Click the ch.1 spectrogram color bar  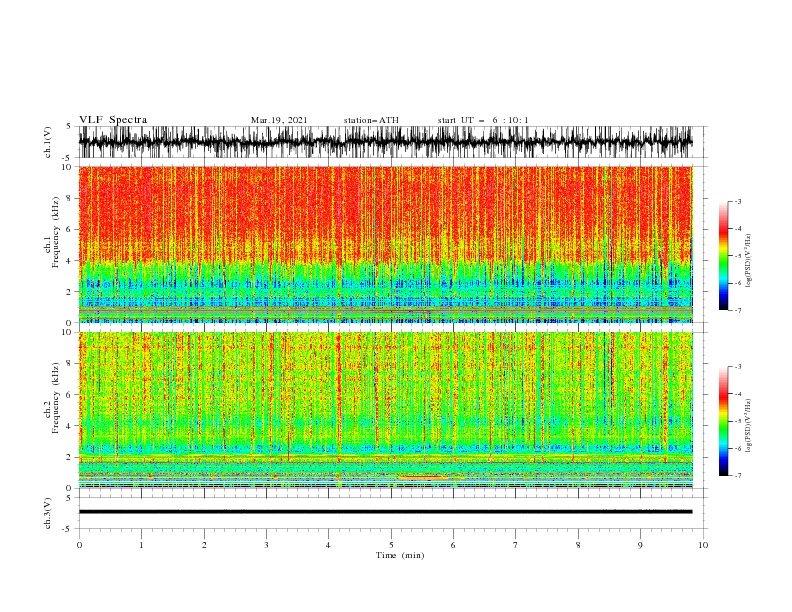[x=723, y=255]
